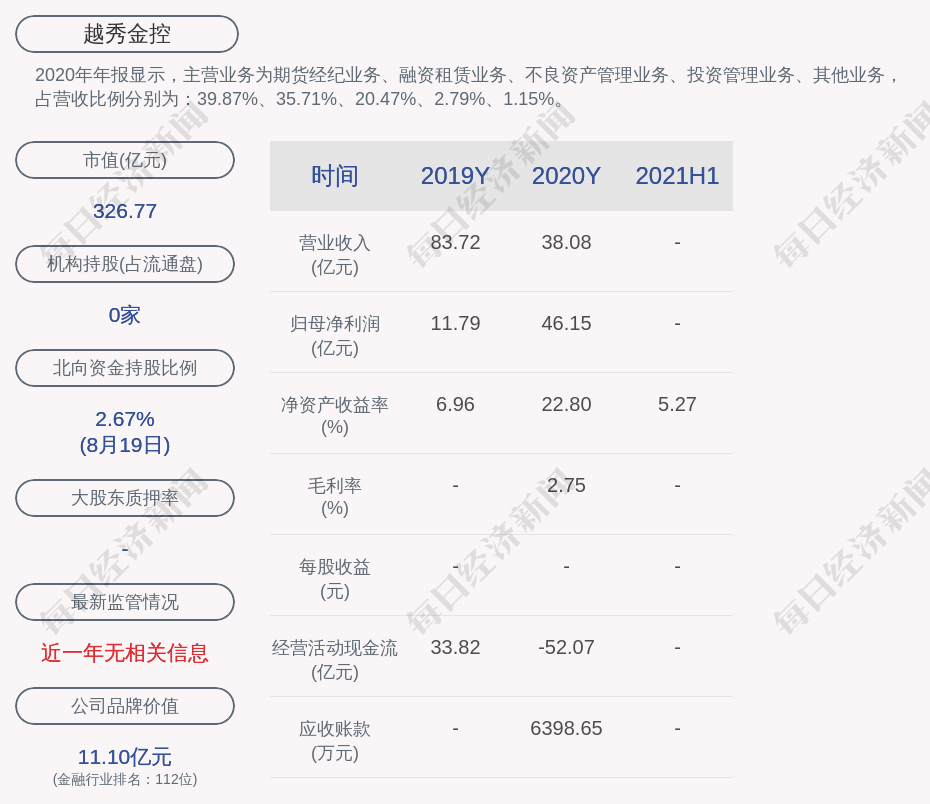This screenshot has width=930, height=804.
Task: Click the 占营收比例分别为 percentages line
Action: [299, 98]
